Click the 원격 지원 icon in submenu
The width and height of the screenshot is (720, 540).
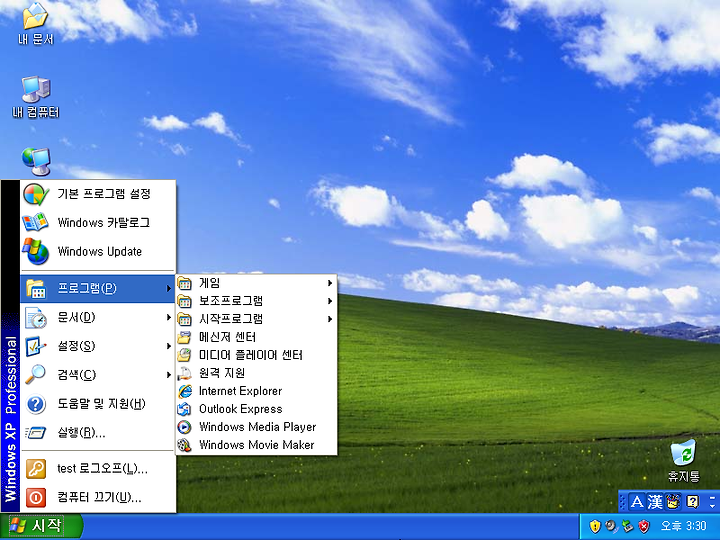[x=185, y=373]
